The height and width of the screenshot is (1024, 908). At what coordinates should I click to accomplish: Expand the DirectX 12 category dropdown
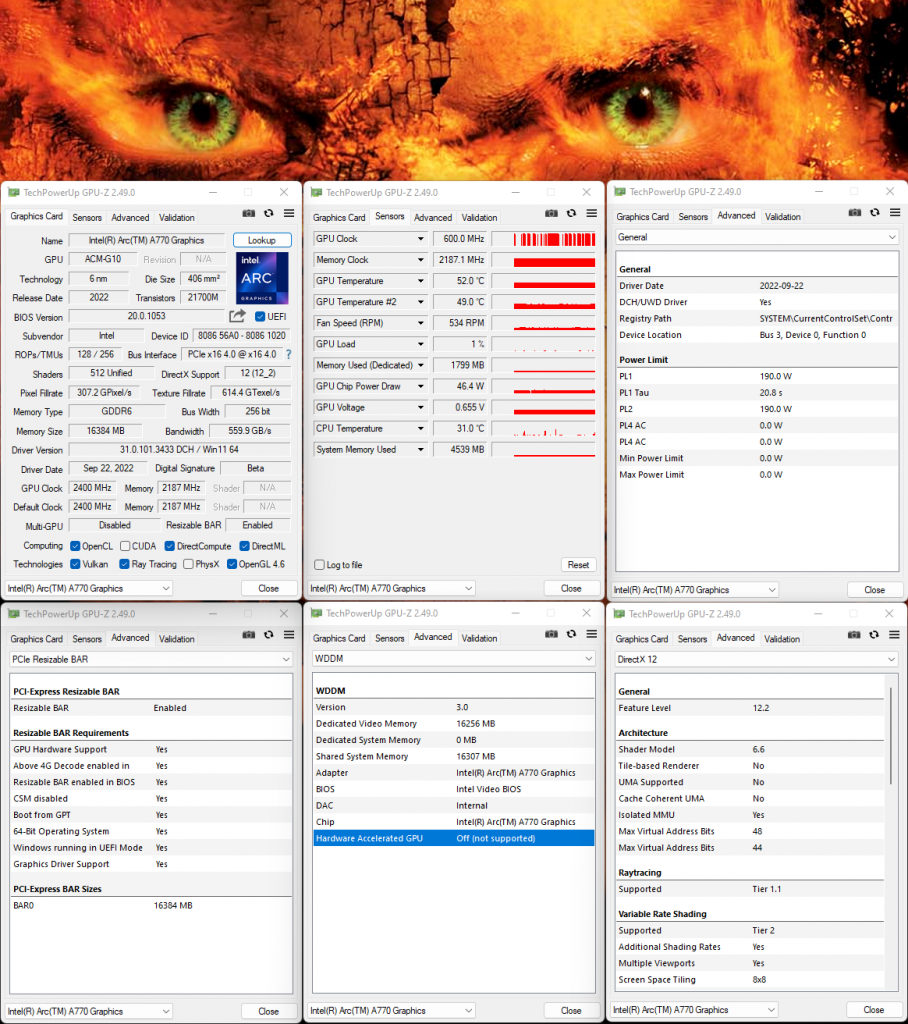tap(756, 660)
